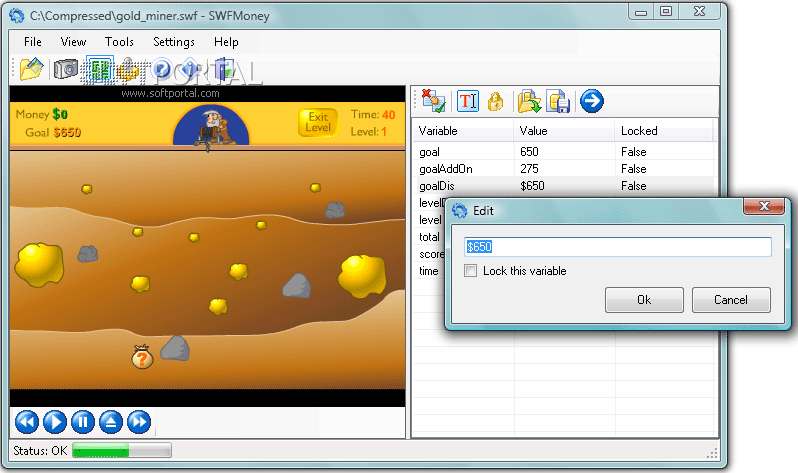Screen dimensions: 798x473
Task: Click the exit door toolbar icon
Action: coord(224,69)
